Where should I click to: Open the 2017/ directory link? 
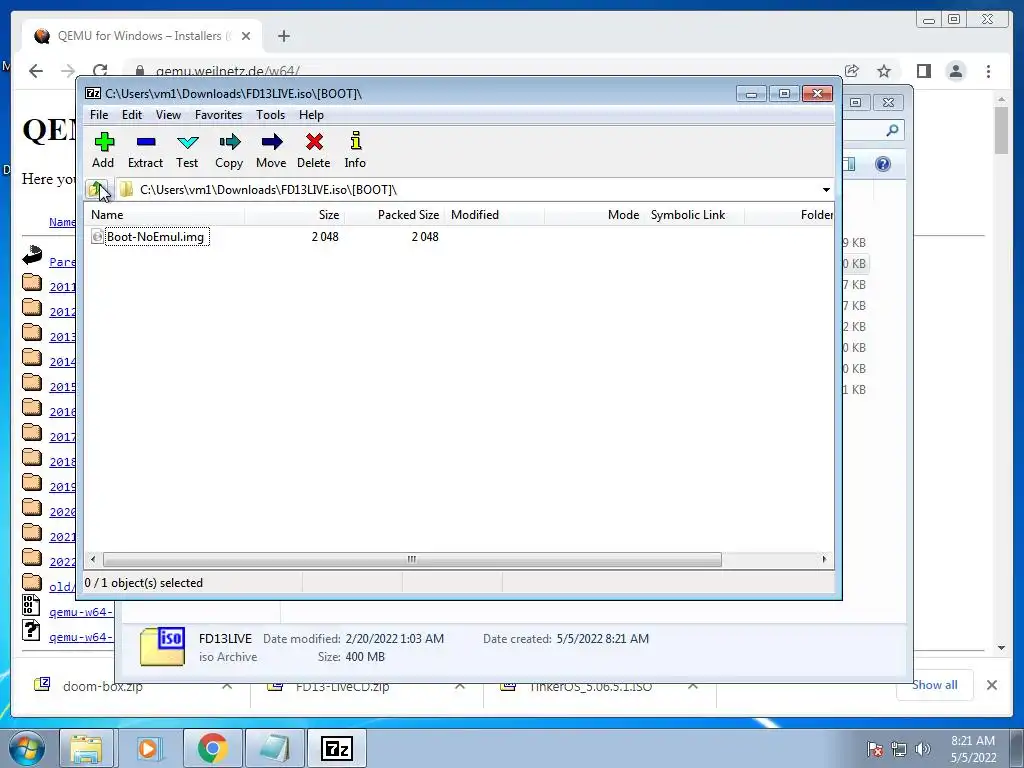click(x=63, y=437)
